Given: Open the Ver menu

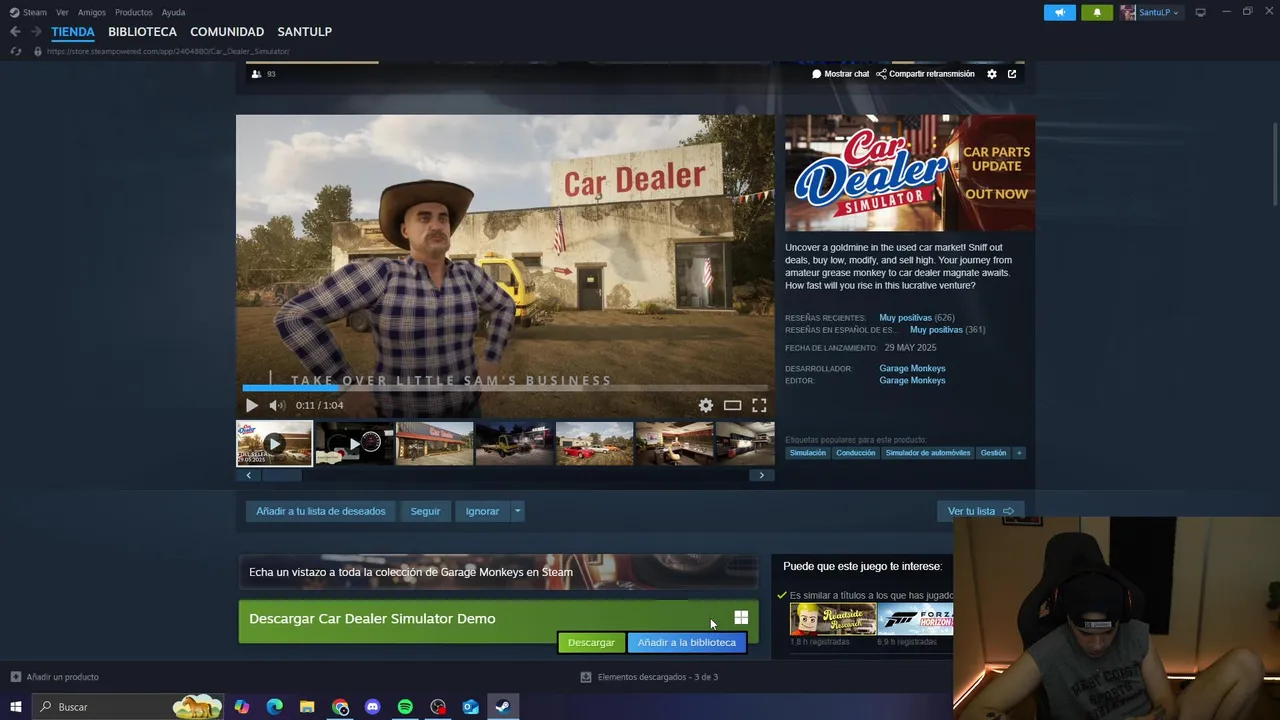Looking at the screenshot, I should coord(62,12).
